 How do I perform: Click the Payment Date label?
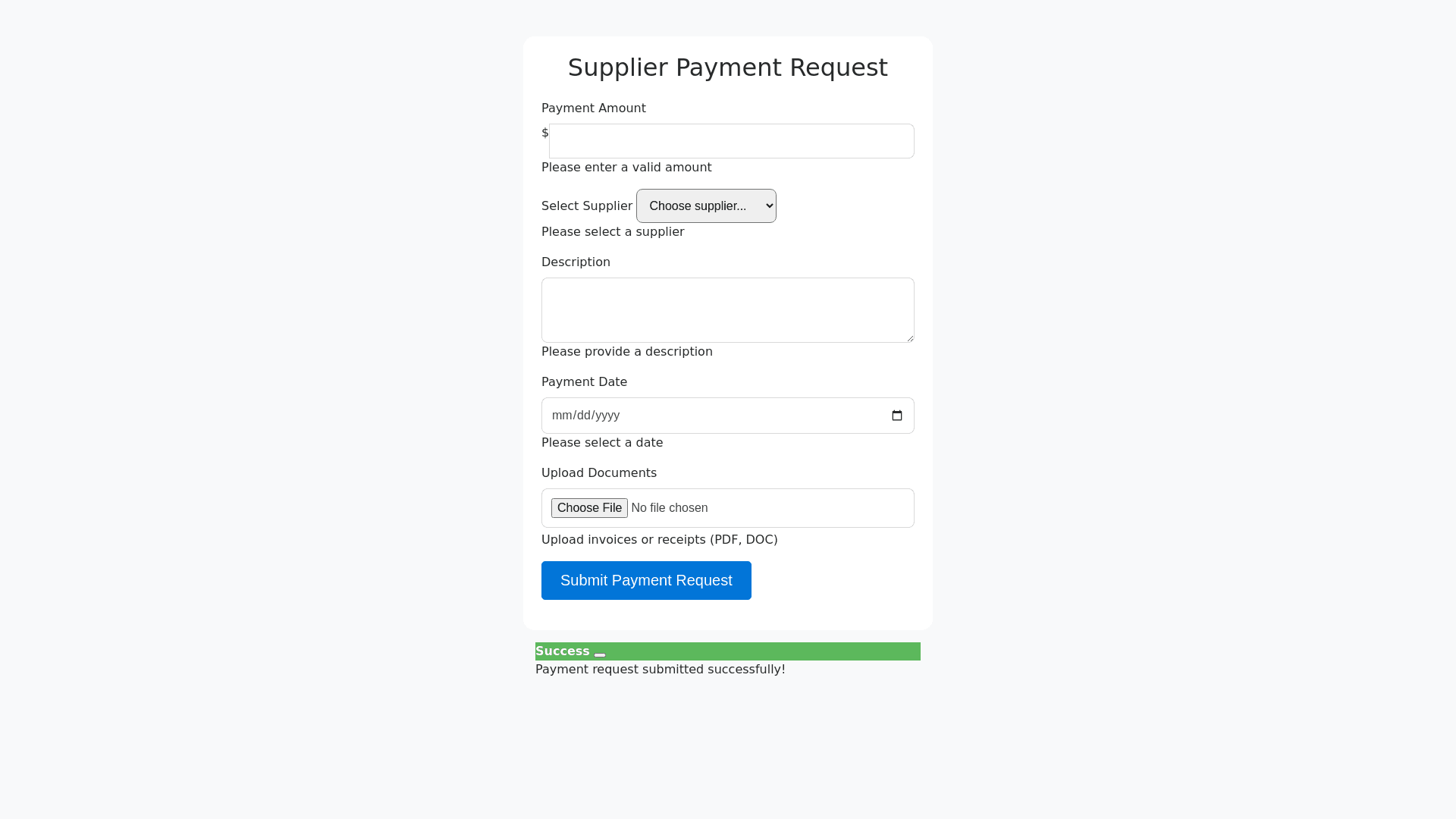584,382
